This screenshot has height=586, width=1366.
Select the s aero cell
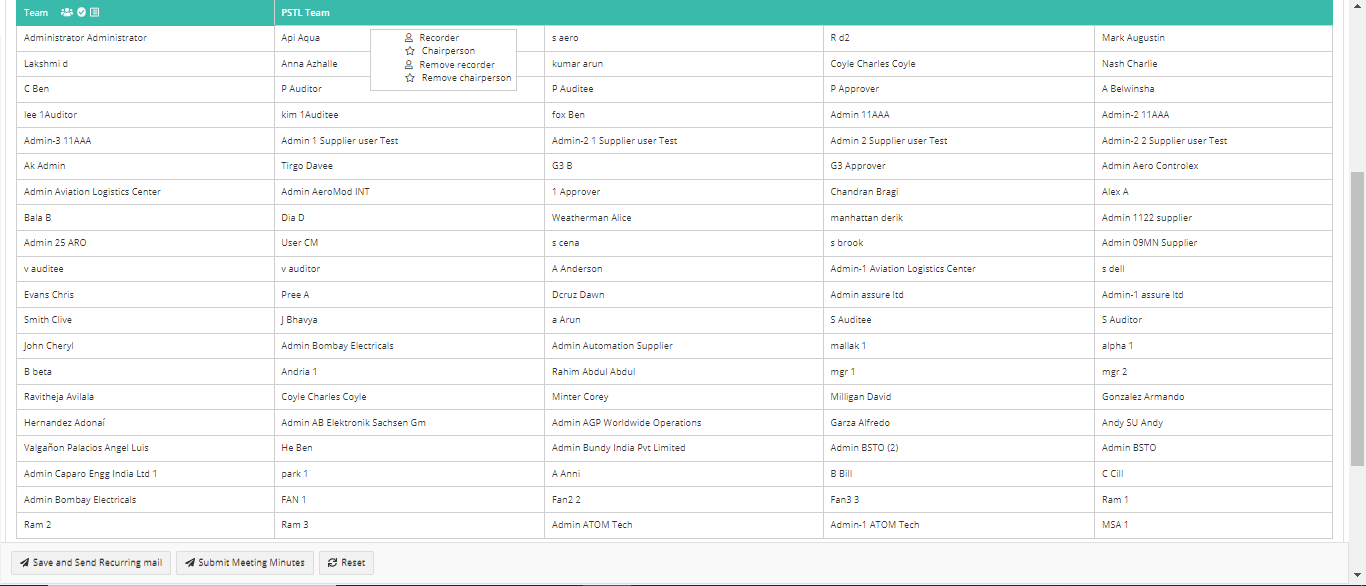point(684,38)
